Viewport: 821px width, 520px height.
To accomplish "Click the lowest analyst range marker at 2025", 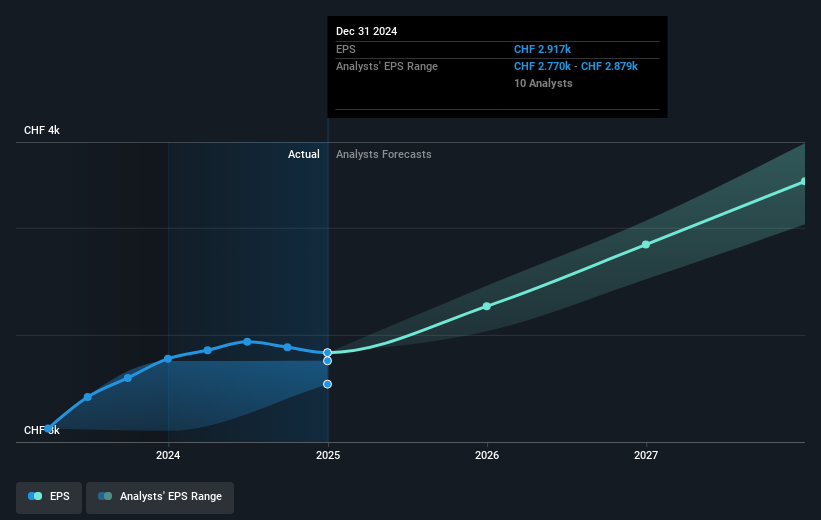I will 327,384.
